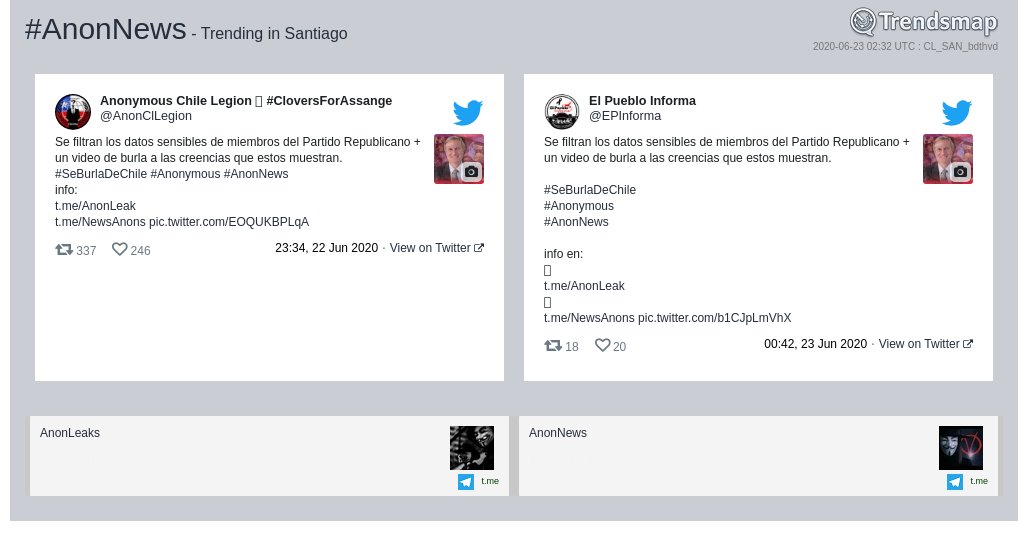Click El Pueblo Informa display name
Image resolution: width=1028 pixels, height=536 pixels.
642,101
